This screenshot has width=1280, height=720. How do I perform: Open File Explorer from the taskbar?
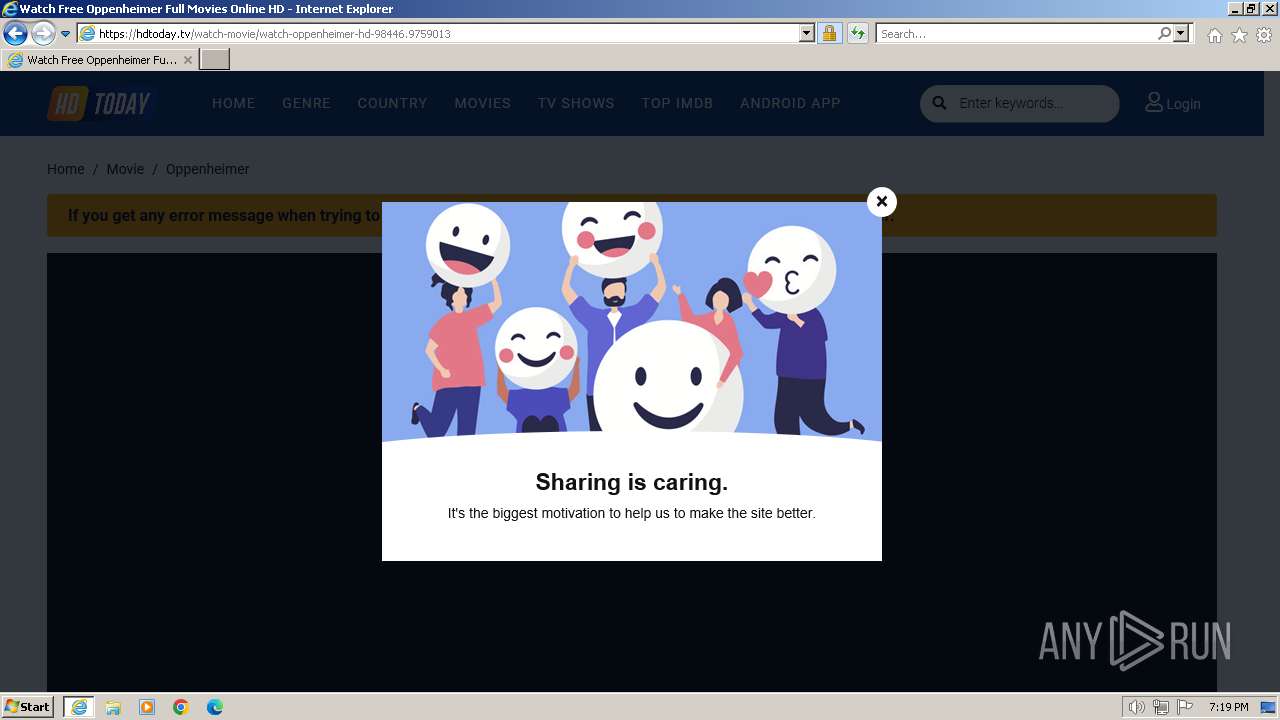pos(113,707)
